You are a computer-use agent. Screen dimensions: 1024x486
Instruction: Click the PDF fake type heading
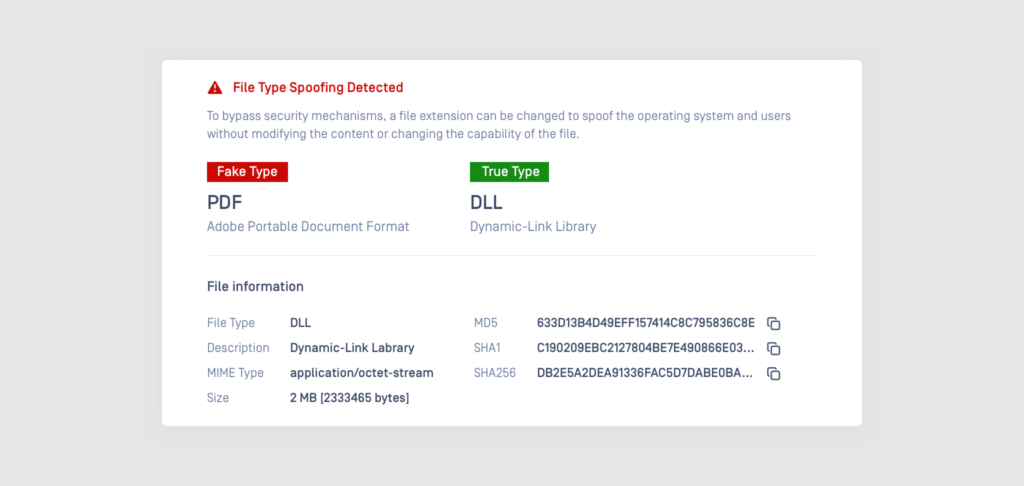225,203
